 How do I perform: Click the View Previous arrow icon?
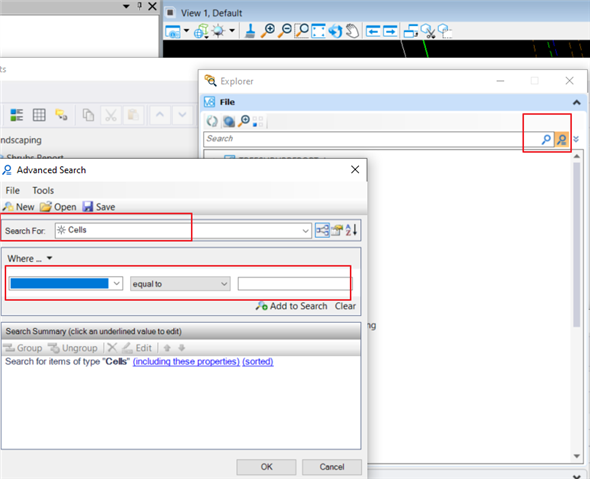(x=373, y=31)
